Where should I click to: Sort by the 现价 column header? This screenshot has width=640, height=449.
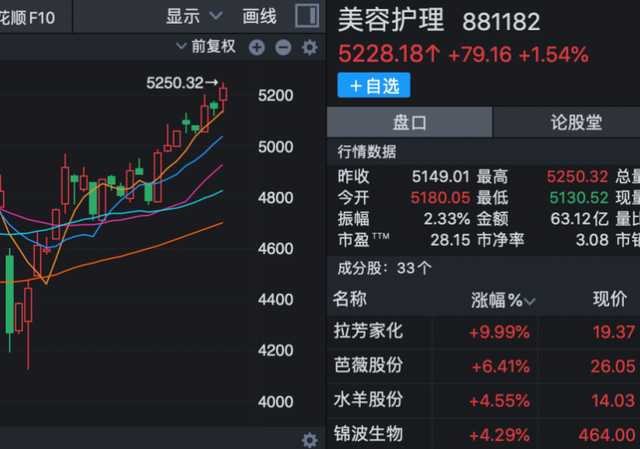[609, 299]
